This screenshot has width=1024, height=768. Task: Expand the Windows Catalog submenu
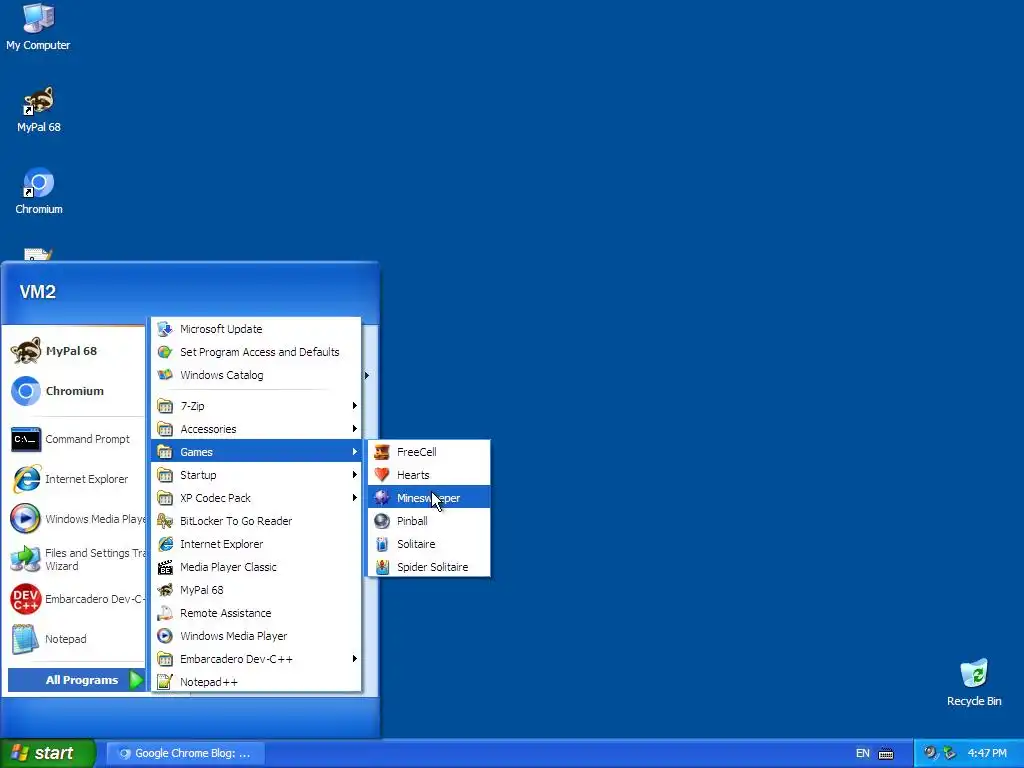[256, 375]
